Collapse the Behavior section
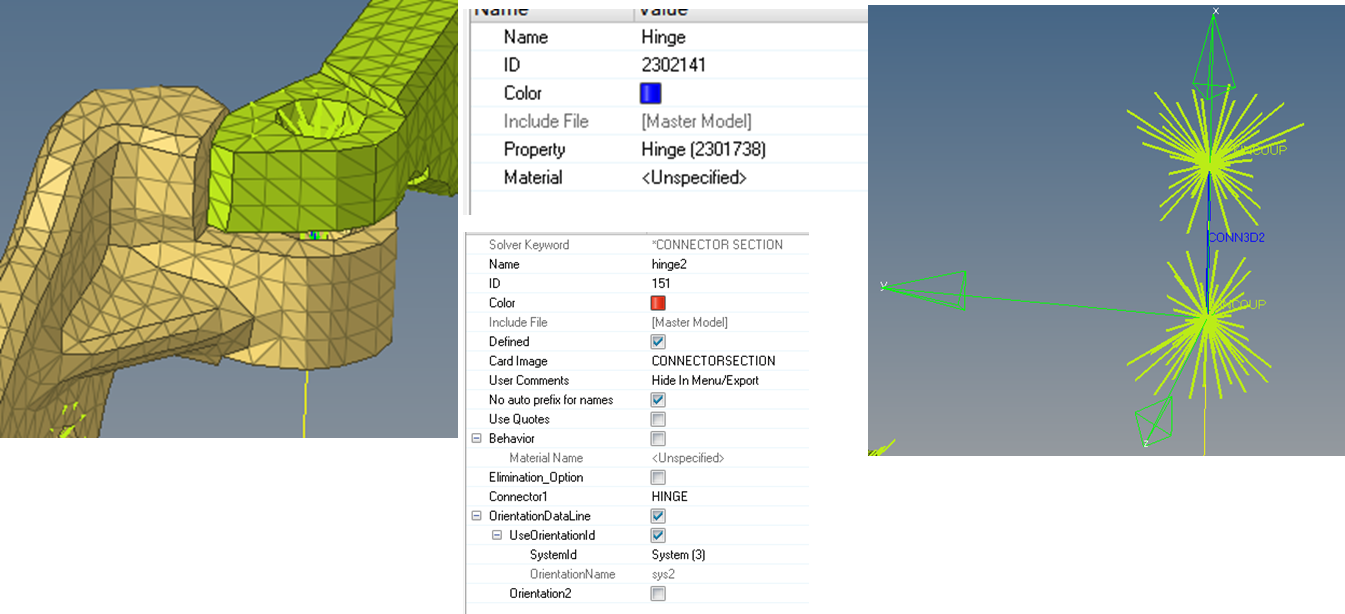 point(476,439)
